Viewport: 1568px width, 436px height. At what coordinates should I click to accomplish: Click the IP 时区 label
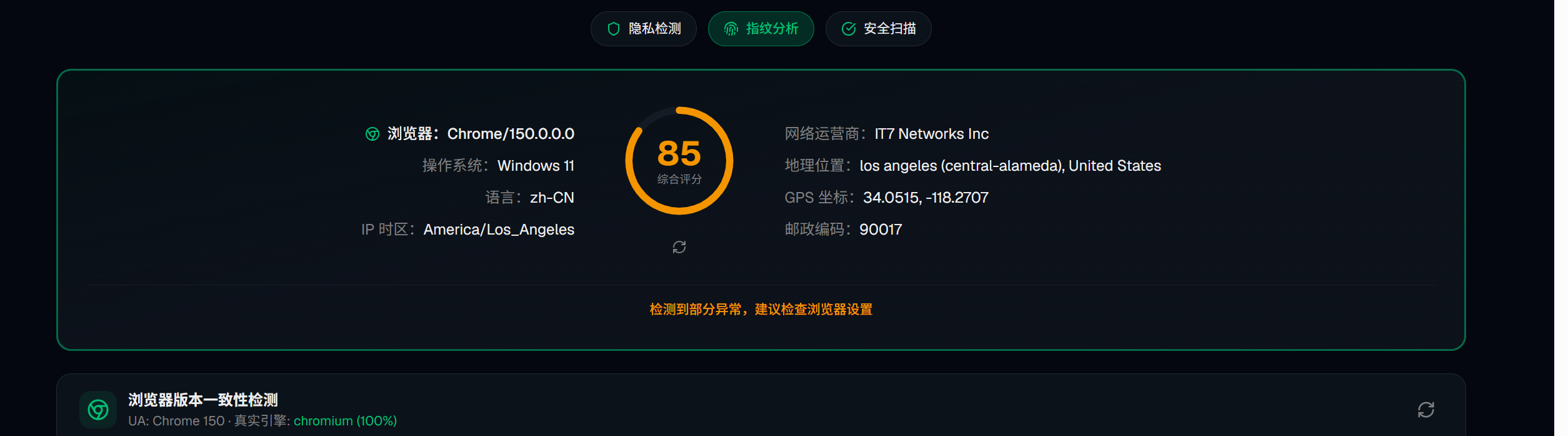click(x=388, y=230)
